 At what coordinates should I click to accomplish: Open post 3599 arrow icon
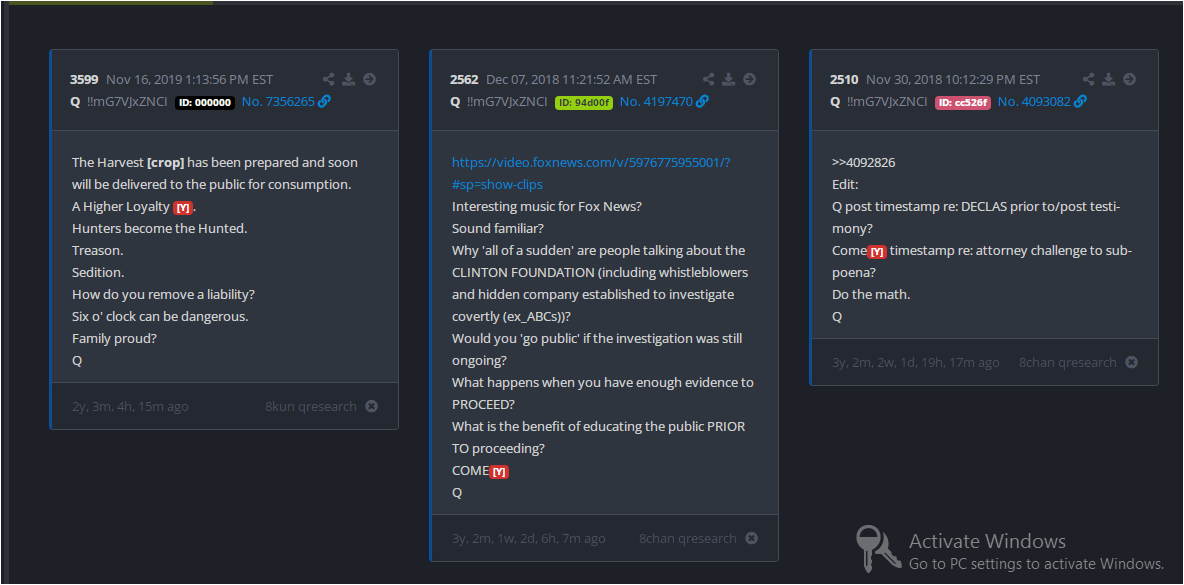pos(369,79)
